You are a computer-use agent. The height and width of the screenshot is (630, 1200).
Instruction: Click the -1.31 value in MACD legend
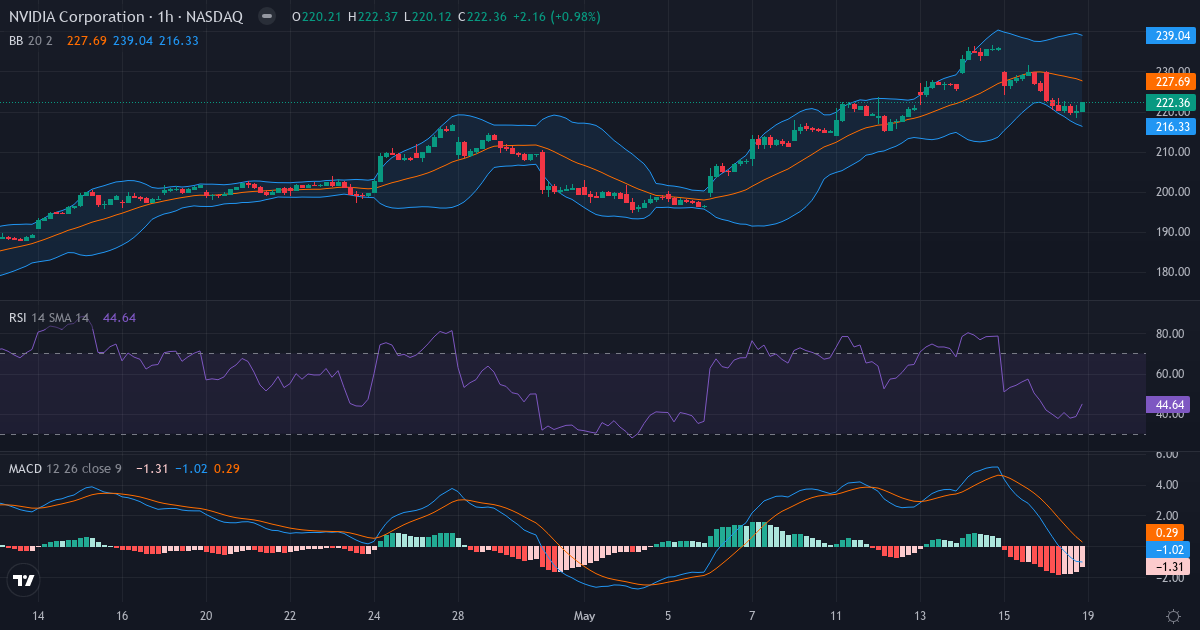[152, 468]
